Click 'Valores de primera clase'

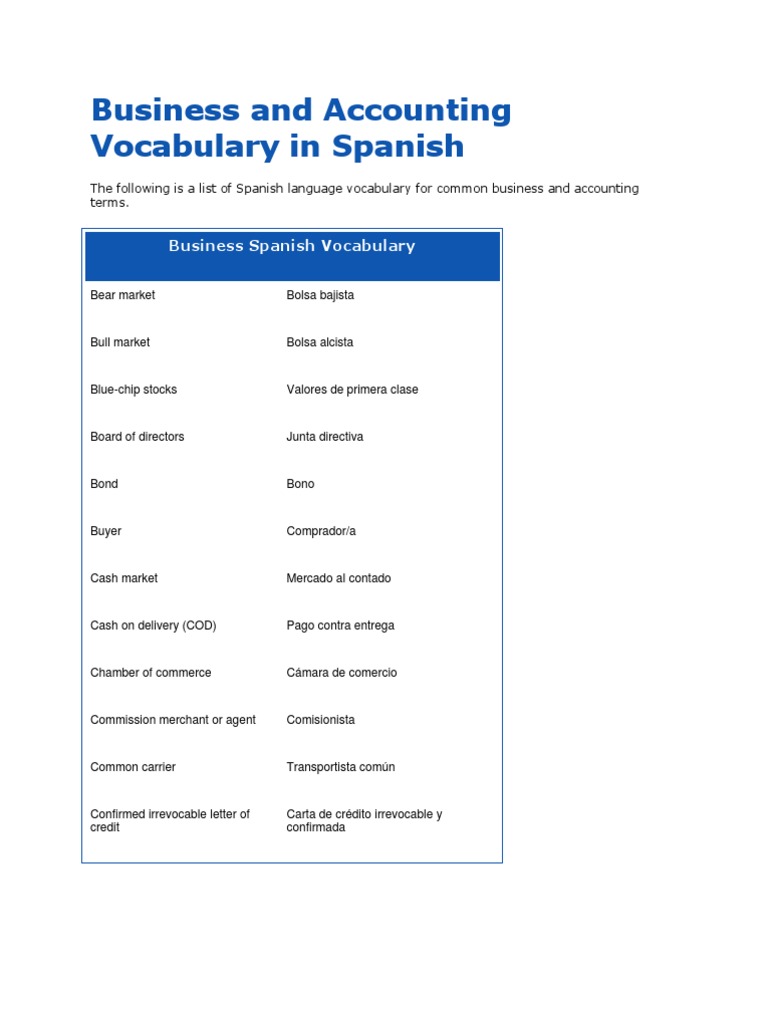(x=352, y=390)
